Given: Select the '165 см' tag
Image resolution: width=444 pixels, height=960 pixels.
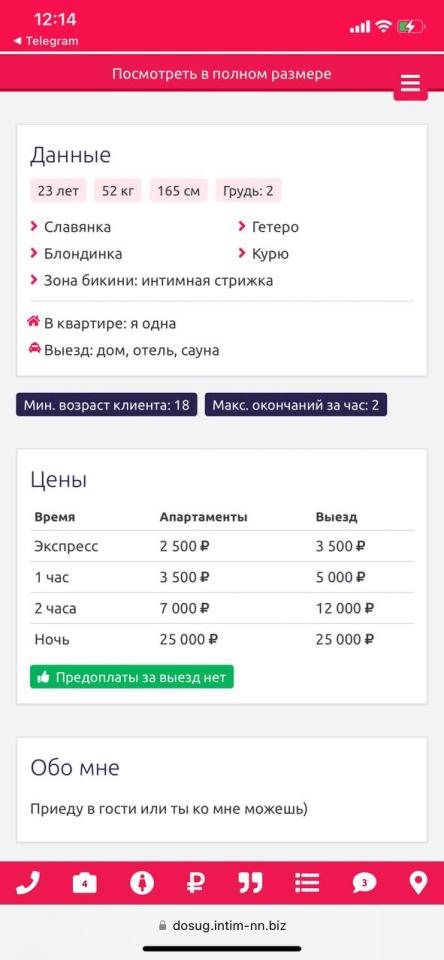Looking at the screenshot, I should point(179,190).
